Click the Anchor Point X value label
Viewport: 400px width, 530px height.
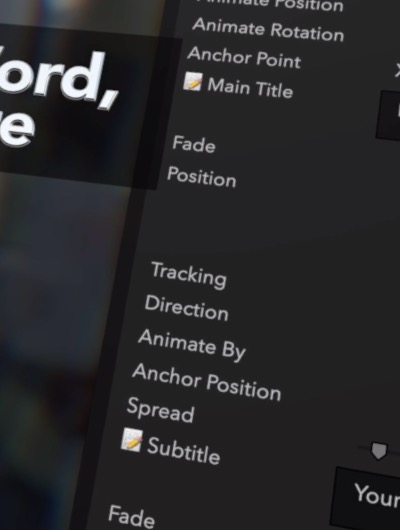[x=398, y=71]
